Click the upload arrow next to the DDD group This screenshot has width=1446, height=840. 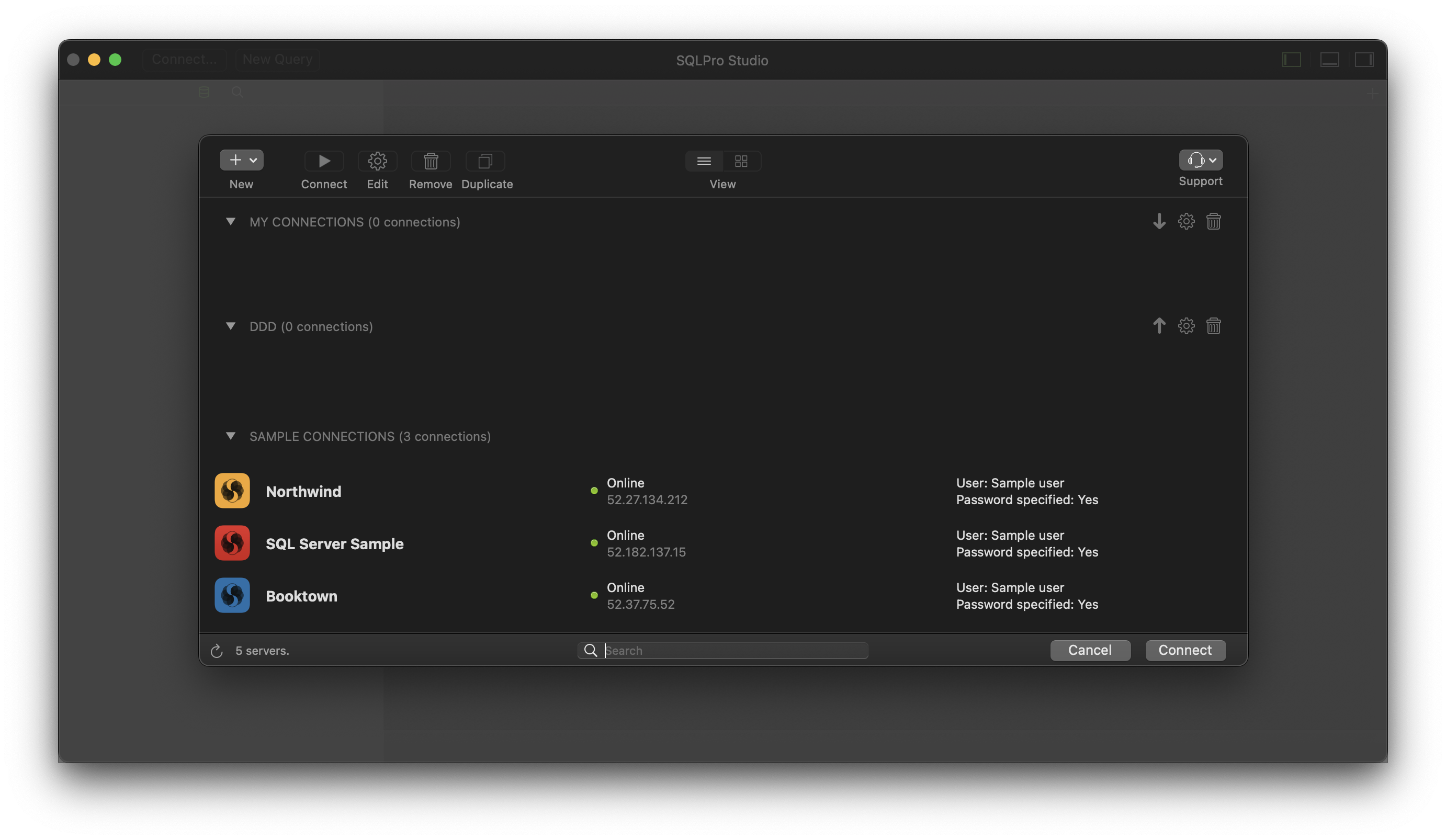(x=1159, y=326)
